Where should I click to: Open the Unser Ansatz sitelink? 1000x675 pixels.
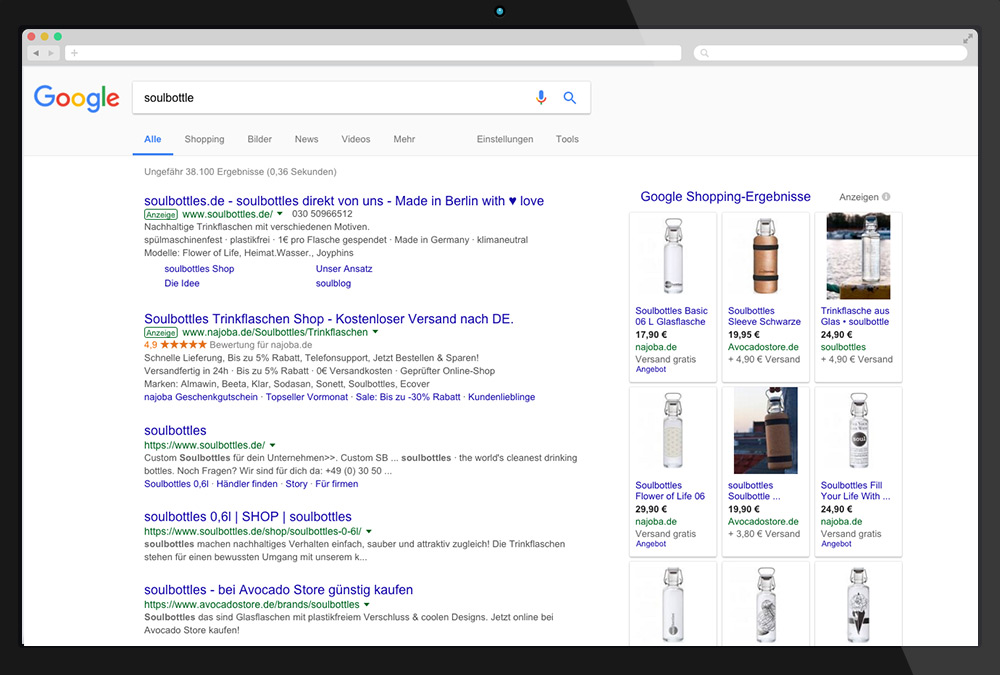pyautogui.click(x=344, y=269)
